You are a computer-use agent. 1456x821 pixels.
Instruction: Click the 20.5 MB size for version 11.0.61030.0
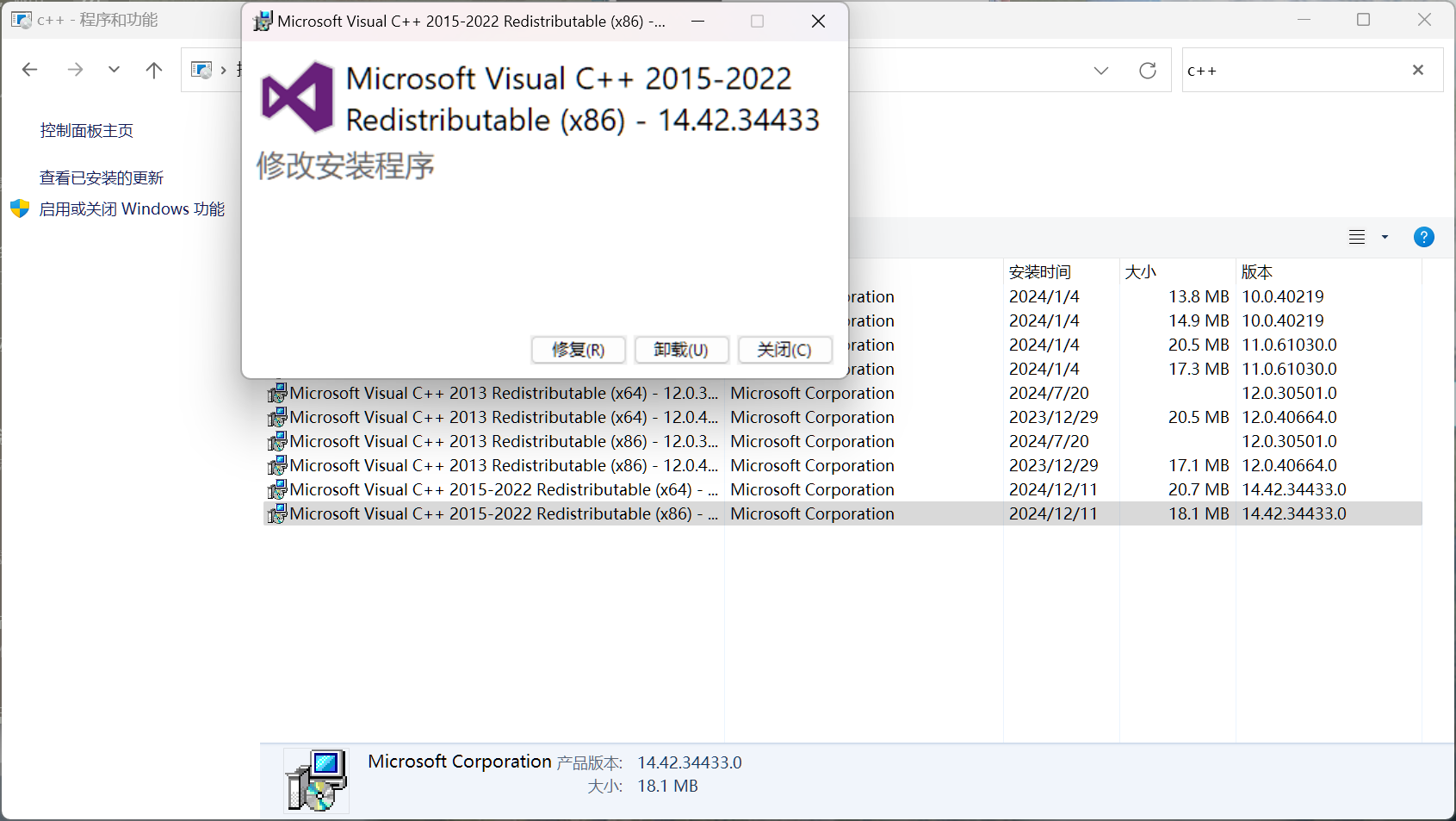tap(1199, 345)
